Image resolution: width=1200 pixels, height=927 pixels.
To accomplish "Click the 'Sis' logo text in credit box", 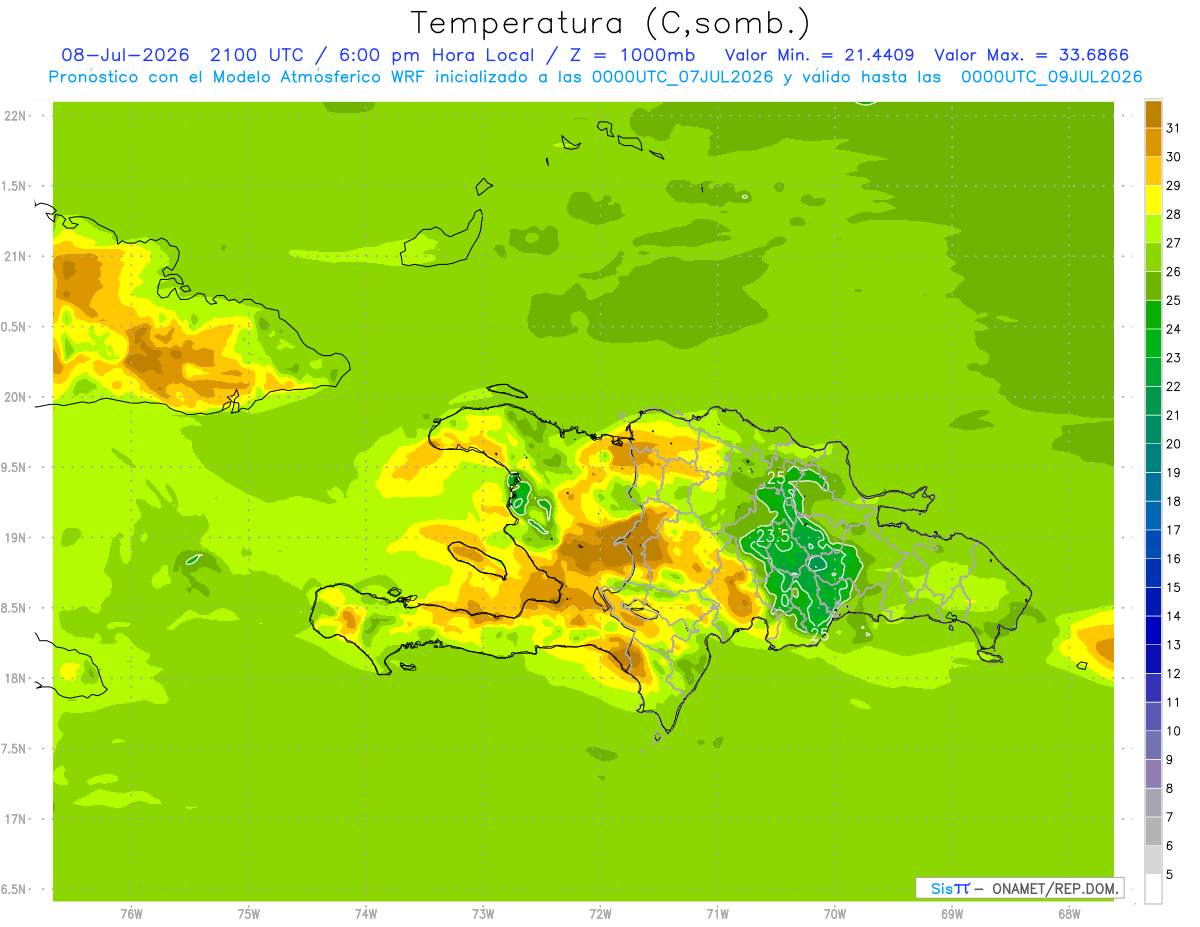I will 940,888.
